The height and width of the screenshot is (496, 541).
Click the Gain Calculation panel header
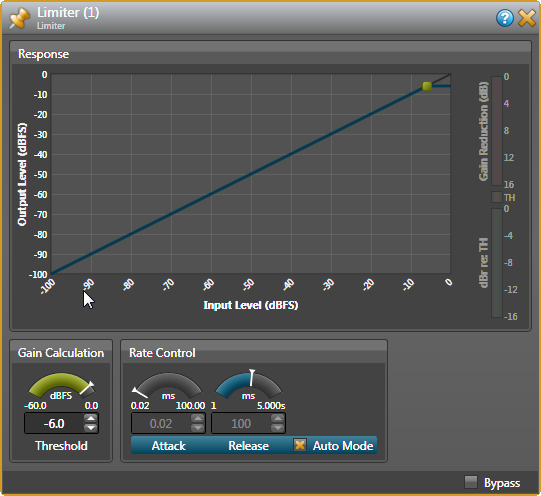pos(61,353)
